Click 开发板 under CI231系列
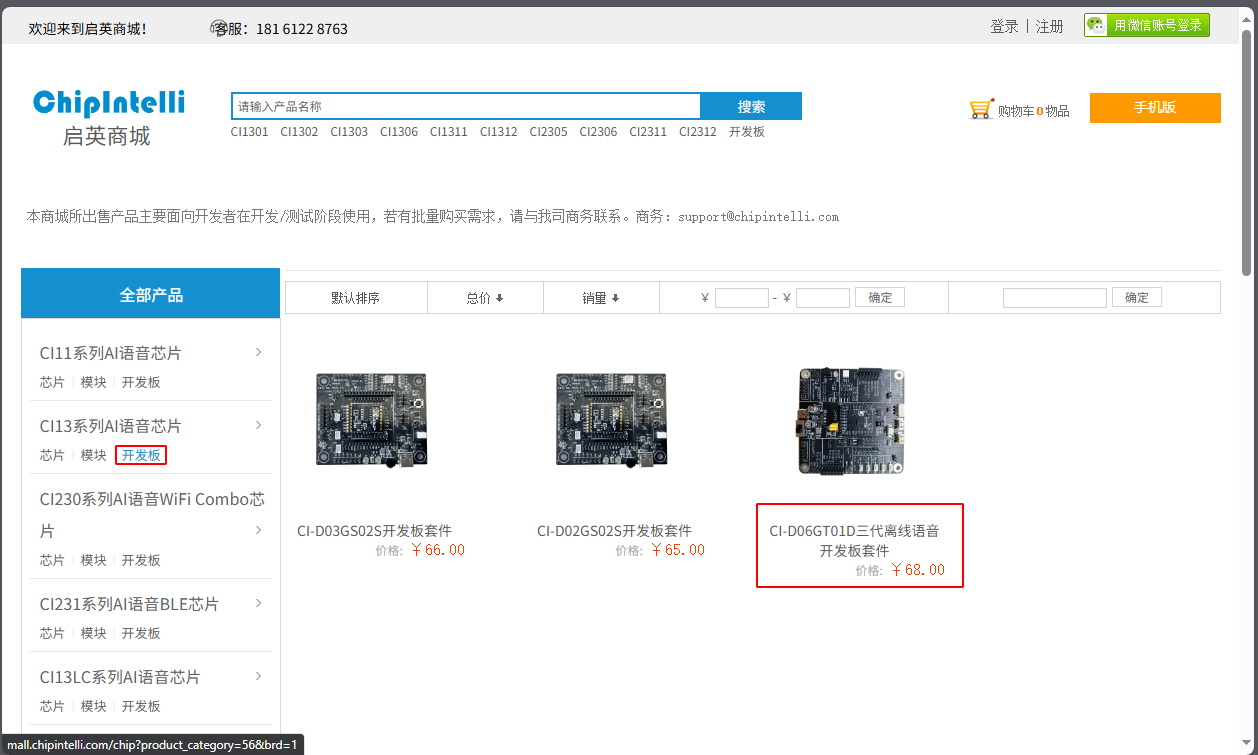The height and width of the screenshot is (755, 1258). point(141,633)
